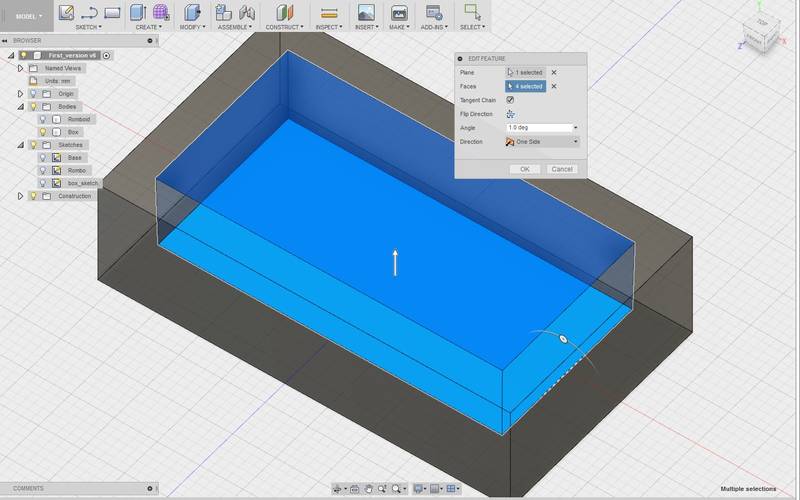Click the white arrow distance manipulator
Viewport: 800px width, 500px height.
[395, 263]
